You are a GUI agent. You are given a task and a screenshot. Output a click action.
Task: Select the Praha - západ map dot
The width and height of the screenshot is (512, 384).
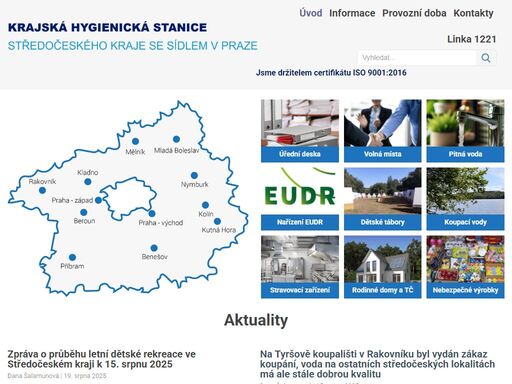pyautogui.click(x=98, y=200)
